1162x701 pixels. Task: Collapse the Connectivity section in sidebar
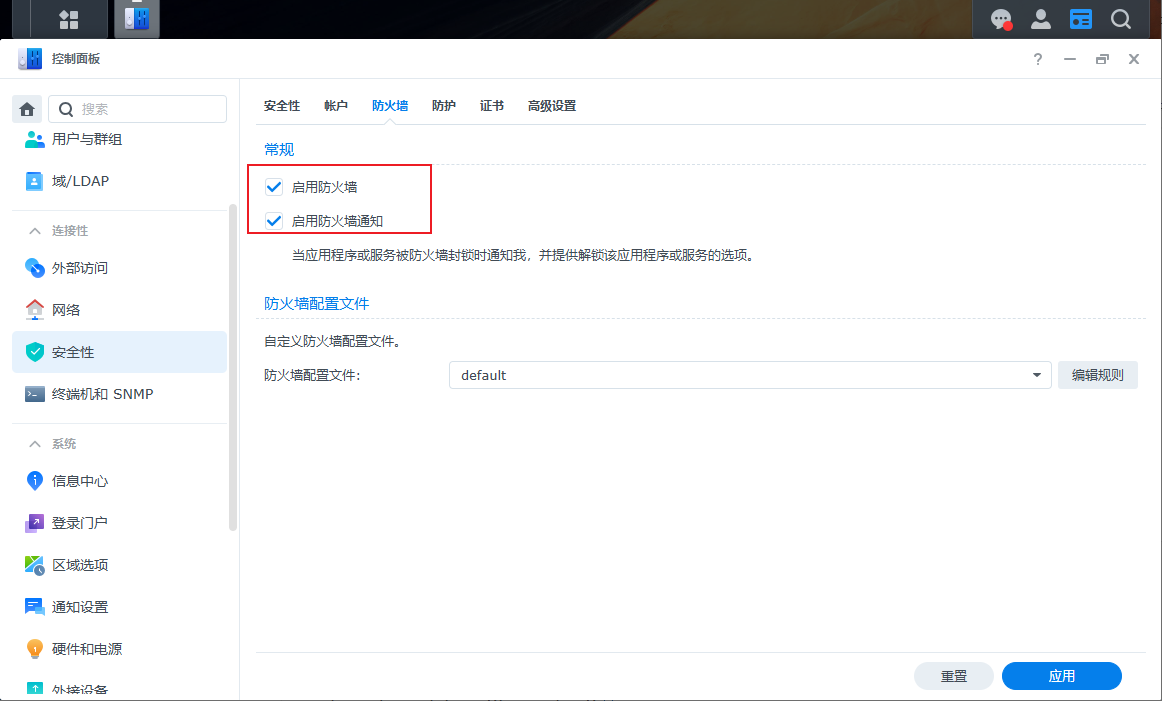pos(35,231)
